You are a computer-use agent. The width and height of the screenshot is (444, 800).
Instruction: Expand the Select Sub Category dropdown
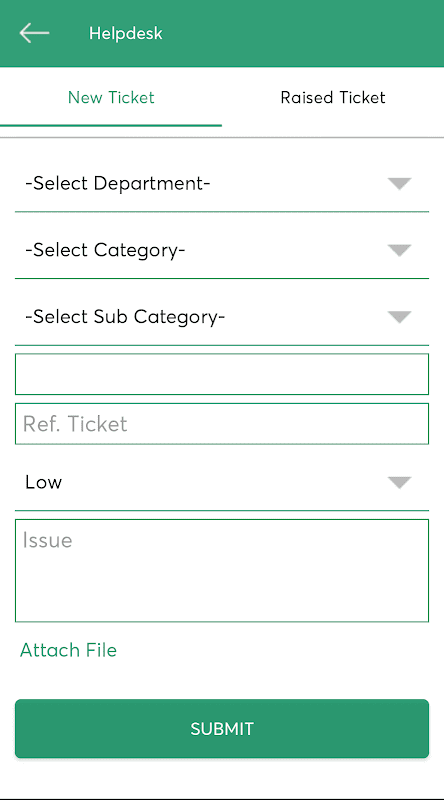pyautogui.click(x=222, y=317)
